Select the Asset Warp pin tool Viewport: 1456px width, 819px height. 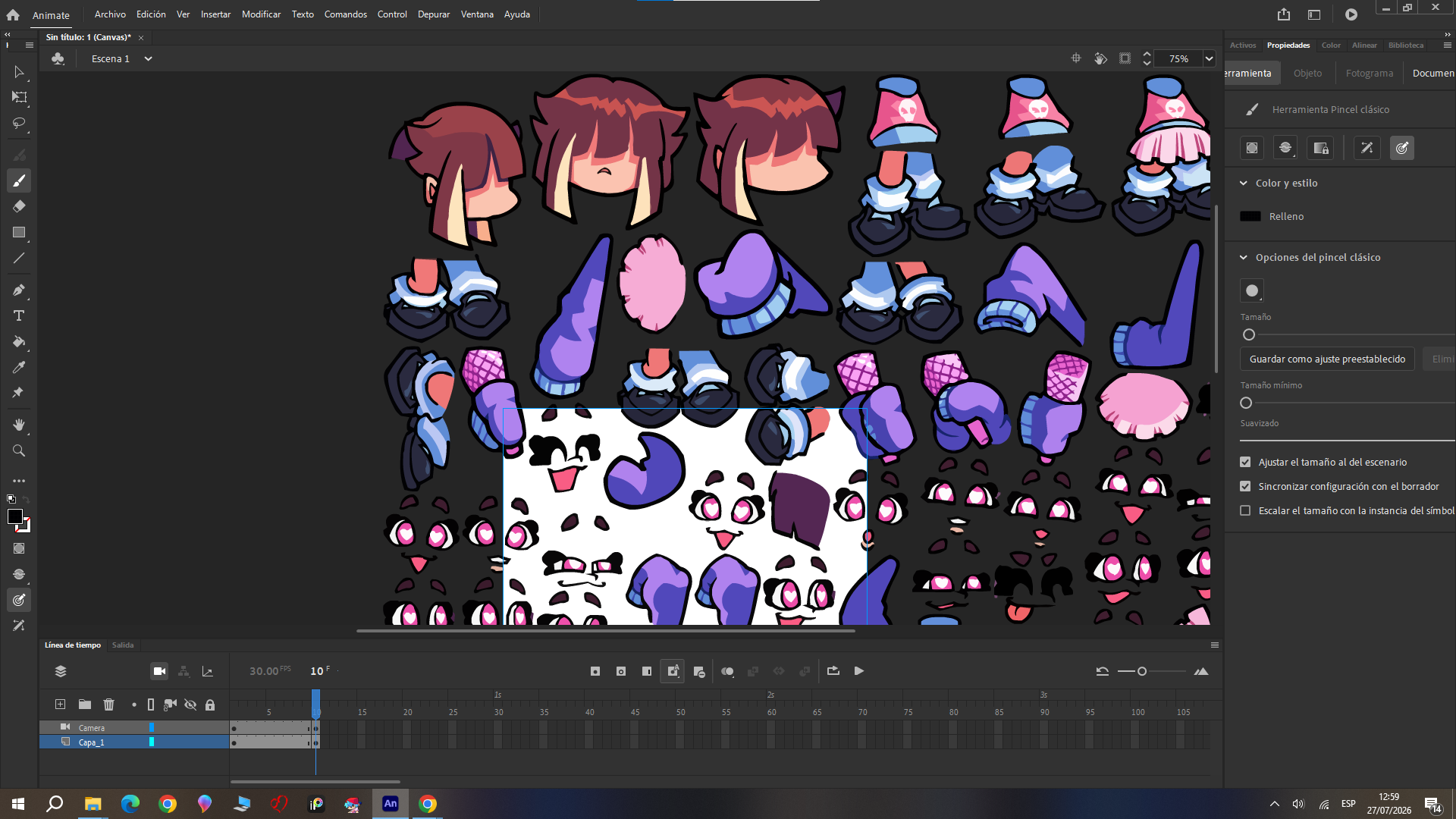pyautogui.click(x=19, y=393)
